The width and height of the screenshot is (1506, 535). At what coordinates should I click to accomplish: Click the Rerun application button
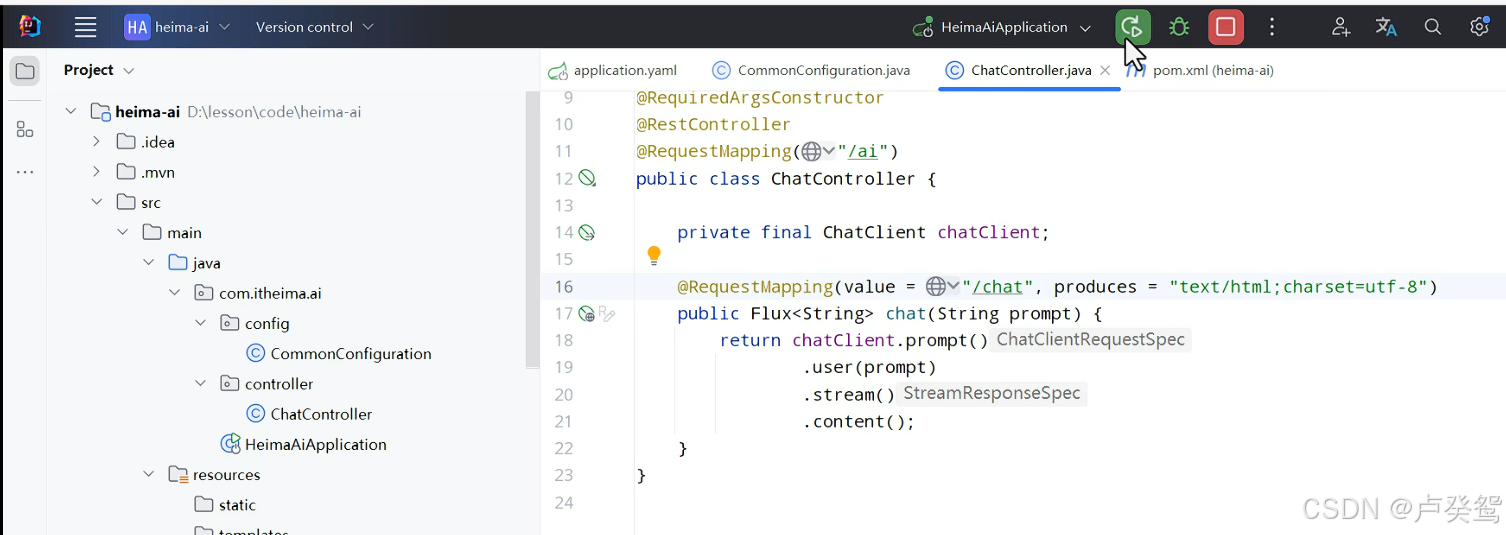[x=1132, y=27]
